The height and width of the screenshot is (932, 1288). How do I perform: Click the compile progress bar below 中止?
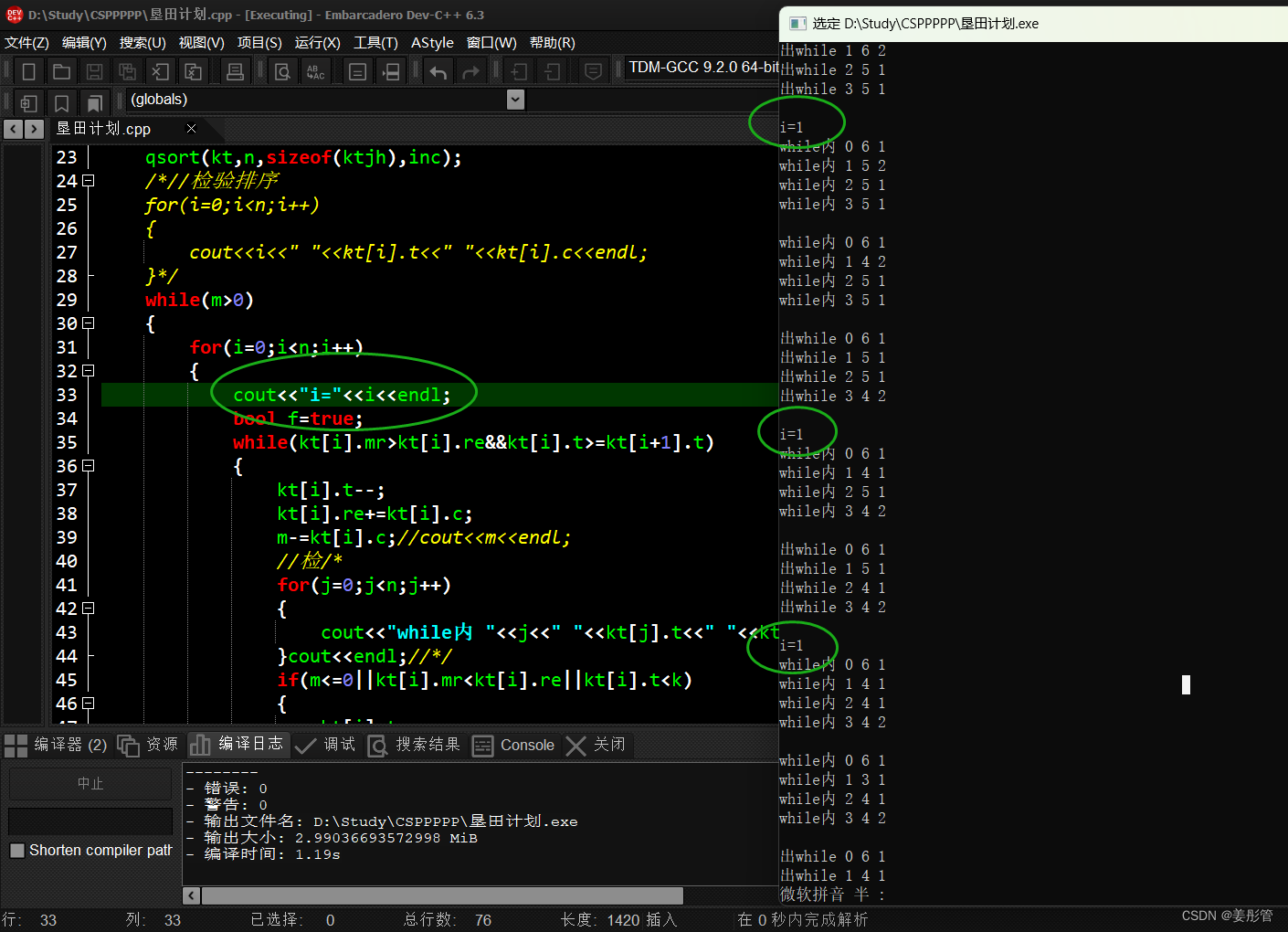click(90, 821)
